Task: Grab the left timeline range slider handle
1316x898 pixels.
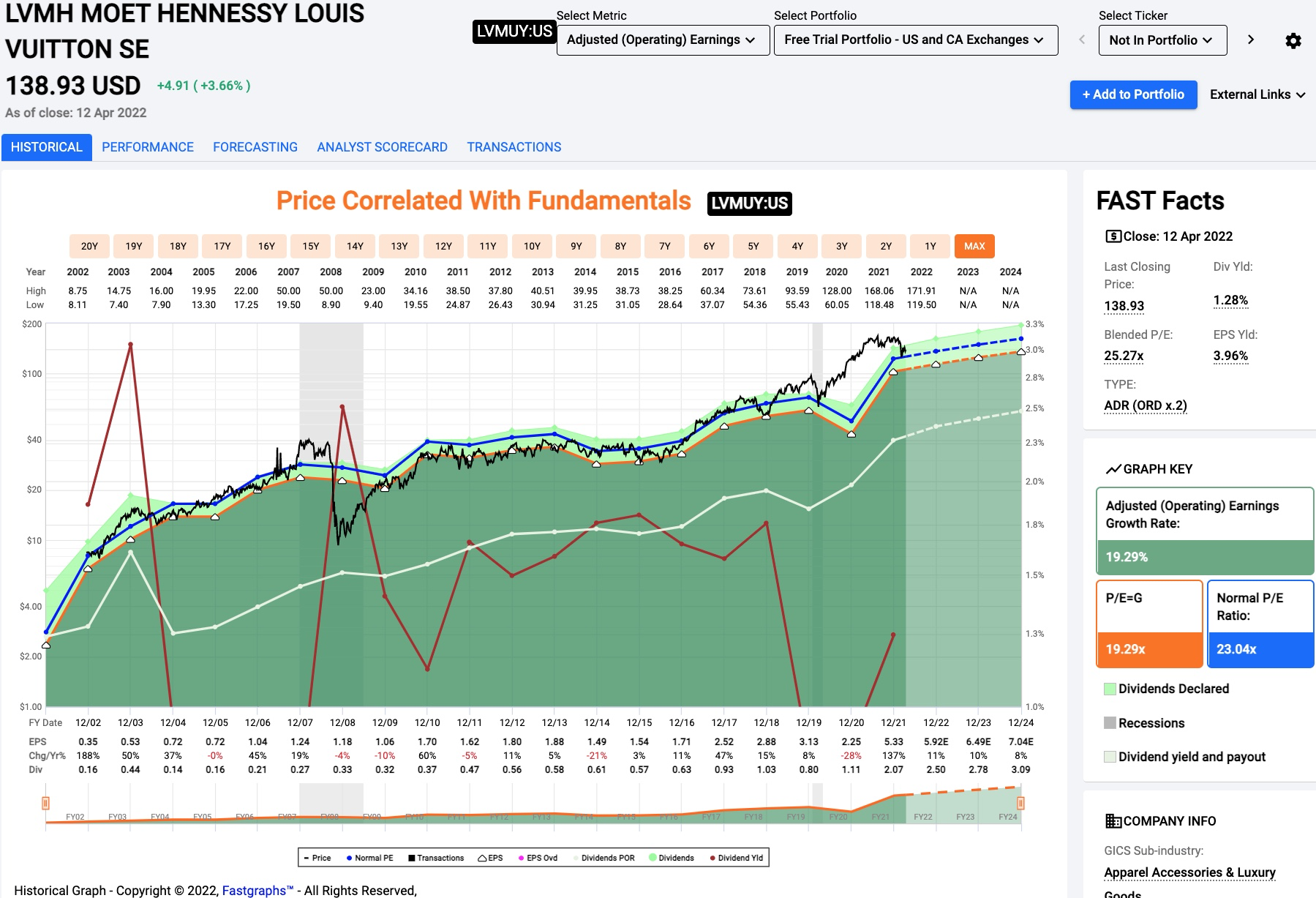Action: (45, 803)
